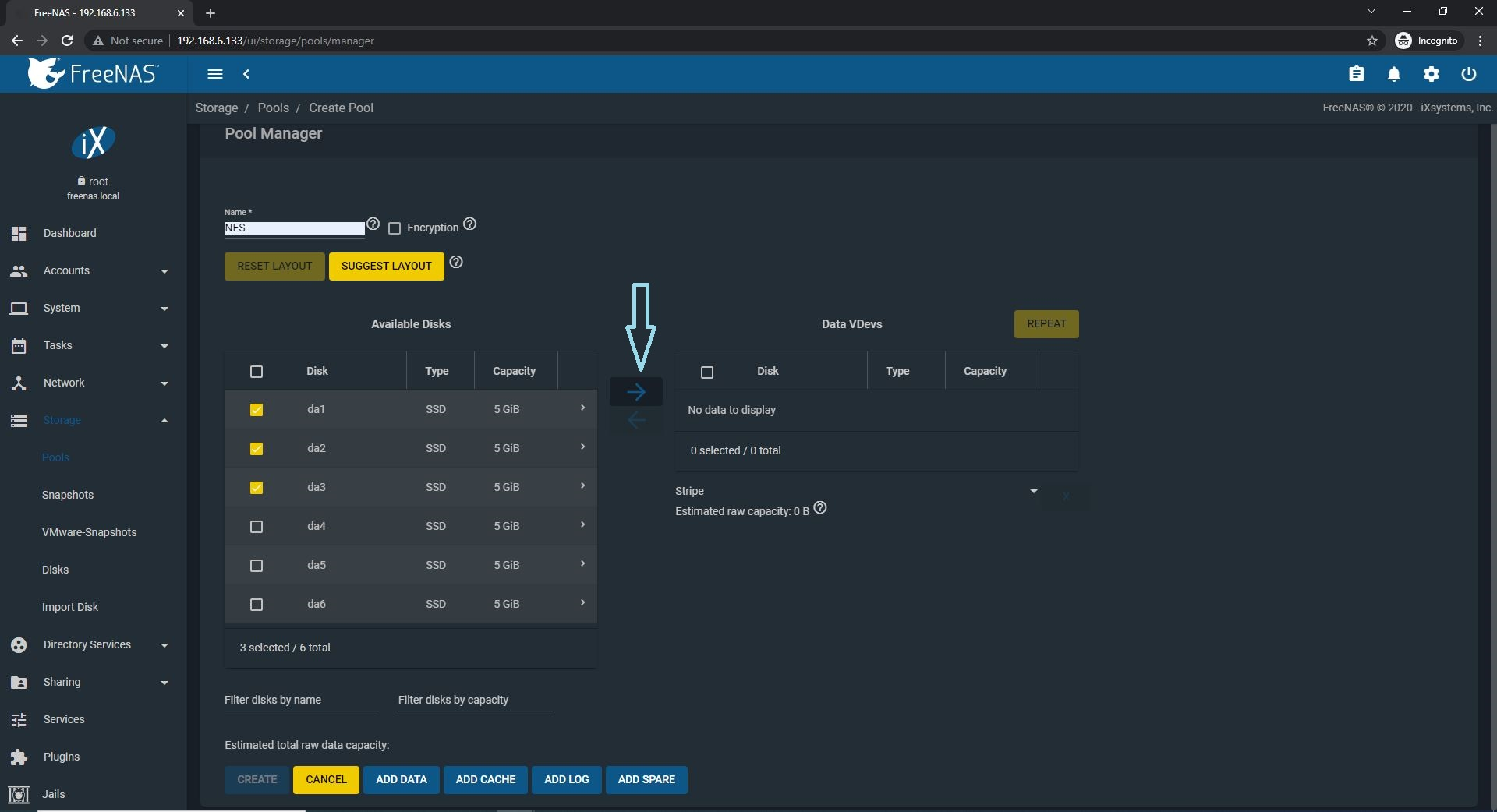This screenshot has height=812, width=1497.
Task: Open help icon next to Encryption
Action: pyautogui.click(x=469, y=224)
